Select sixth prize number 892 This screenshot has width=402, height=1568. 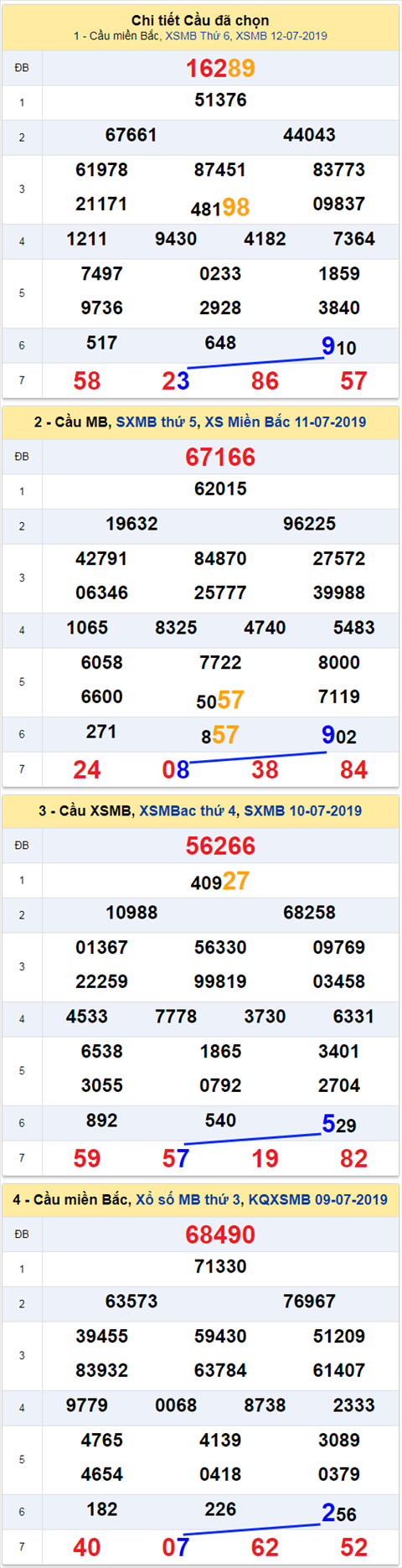pos(102,1120)
